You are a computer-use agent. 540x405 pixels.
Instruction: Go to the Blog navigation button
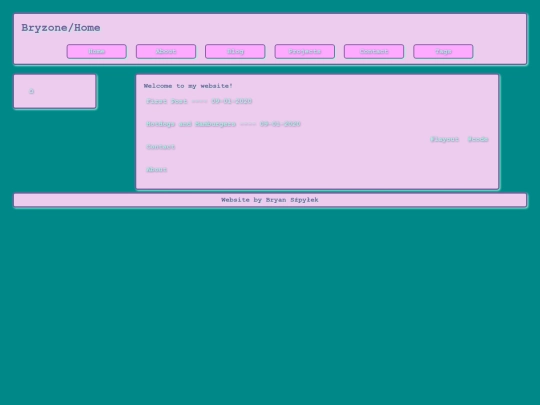235,51
